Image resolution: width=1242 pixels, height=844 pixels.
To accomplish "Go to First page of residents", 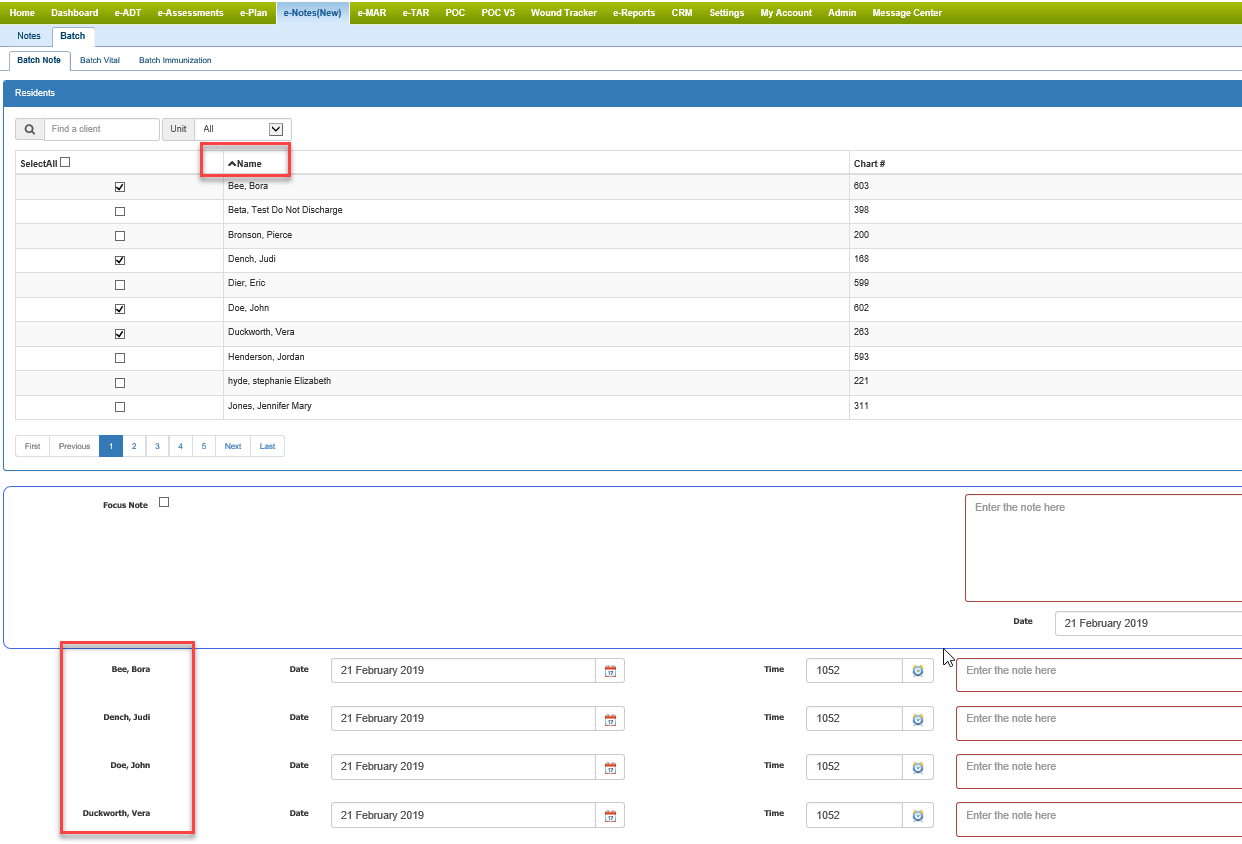I will 33,446.
